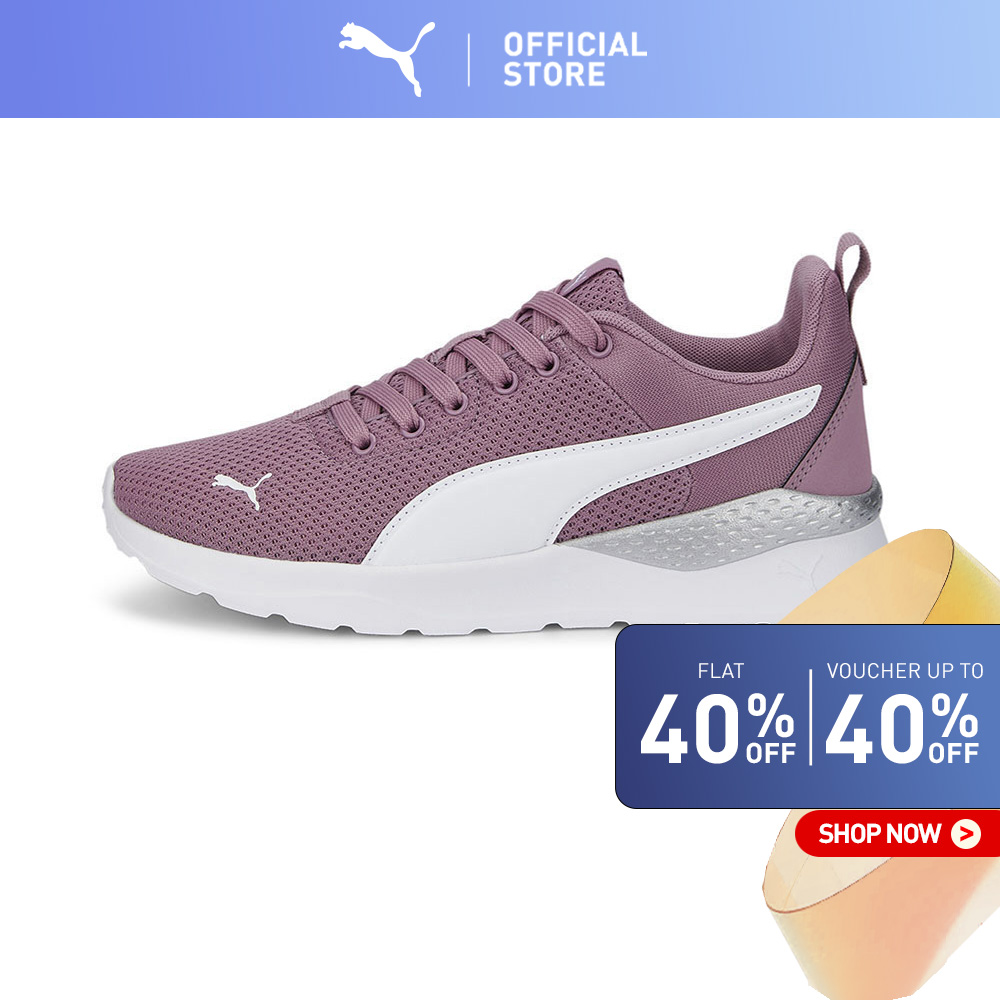This screenshot has height=1000, width=1000.
Task: Click the FLAT 40% OFF offer
Action: tap(718, 716)
